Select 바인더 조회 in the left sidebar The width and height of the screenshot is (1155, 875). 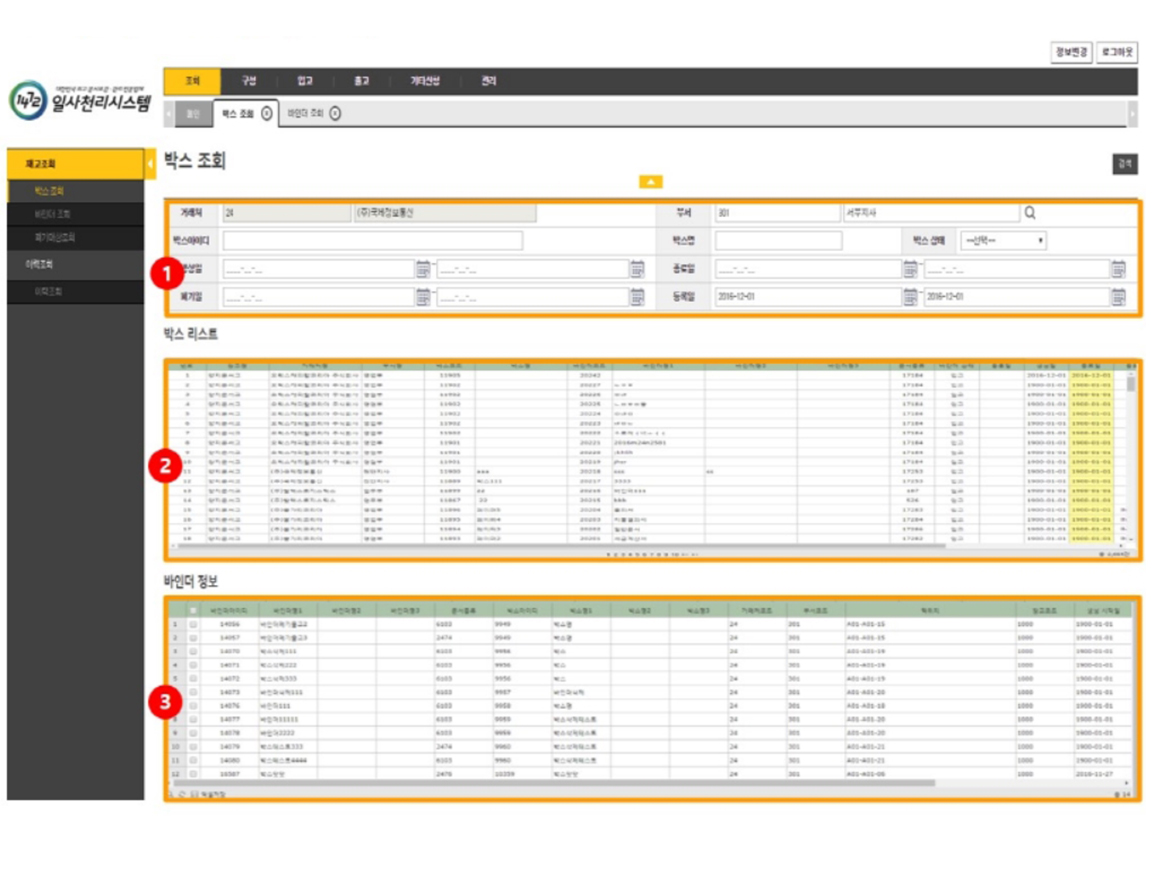point(75,214)
